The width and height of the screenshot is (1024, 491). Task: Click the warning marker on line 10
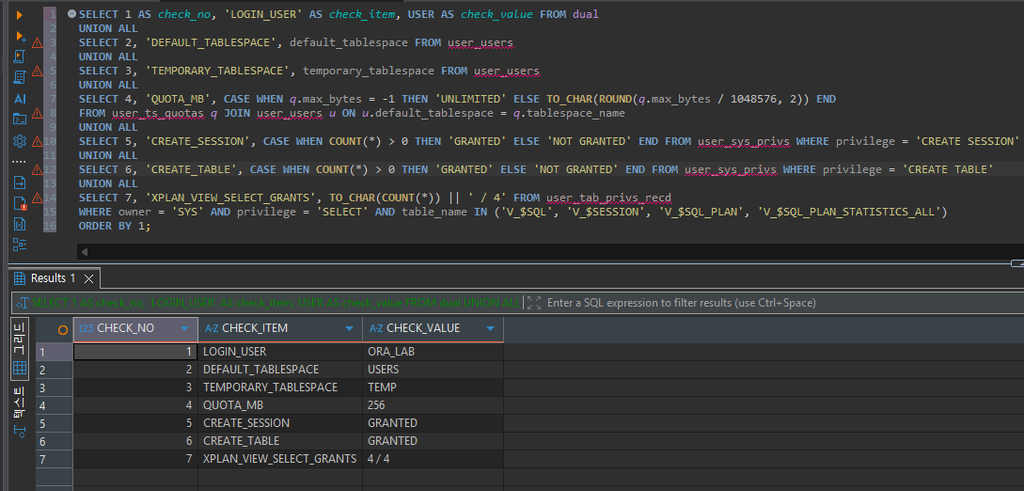click(x=37, y=142)
